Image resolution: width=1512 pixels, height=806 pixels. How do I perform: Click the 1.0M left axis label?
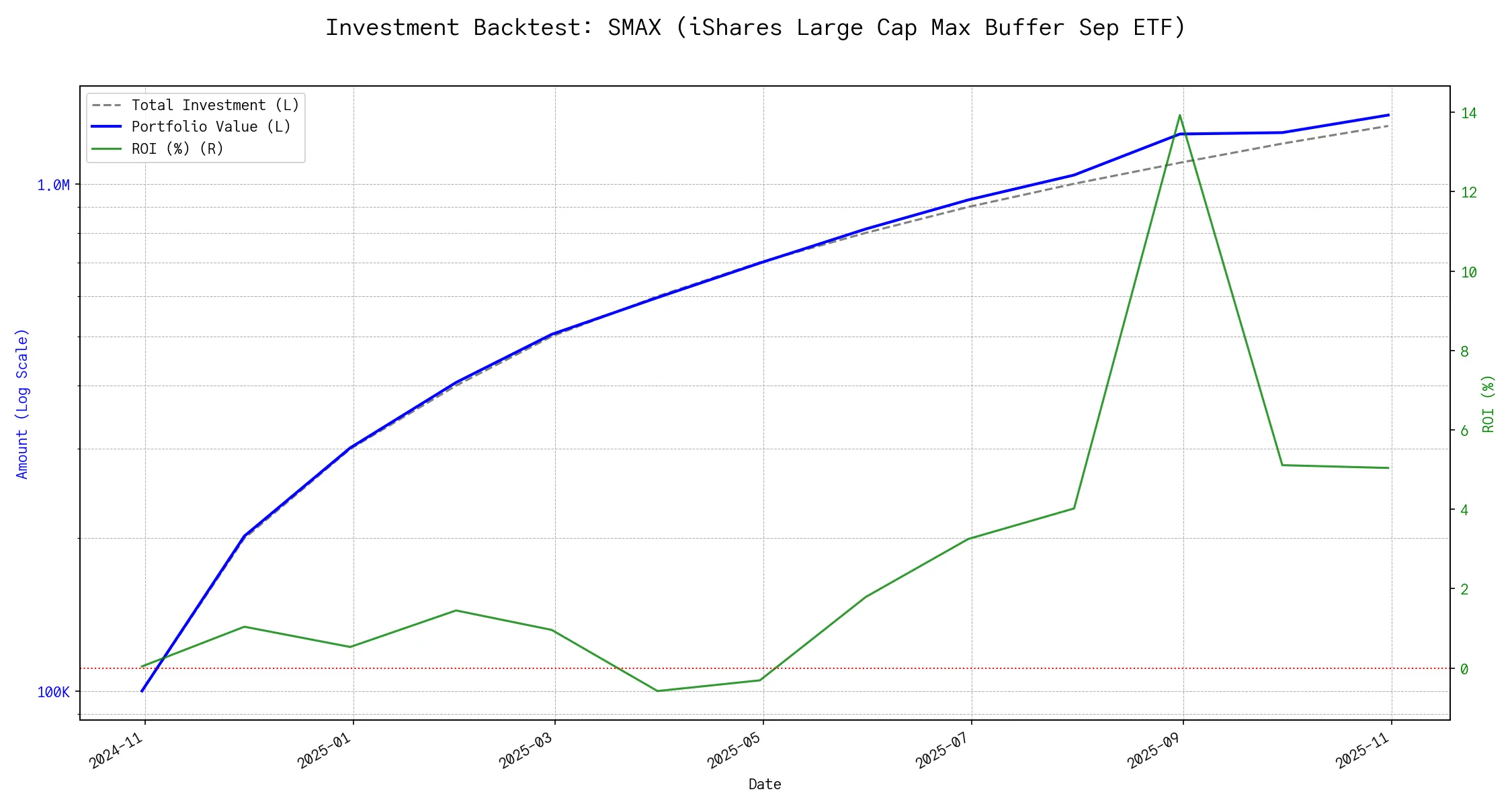[x=53, y=185]
